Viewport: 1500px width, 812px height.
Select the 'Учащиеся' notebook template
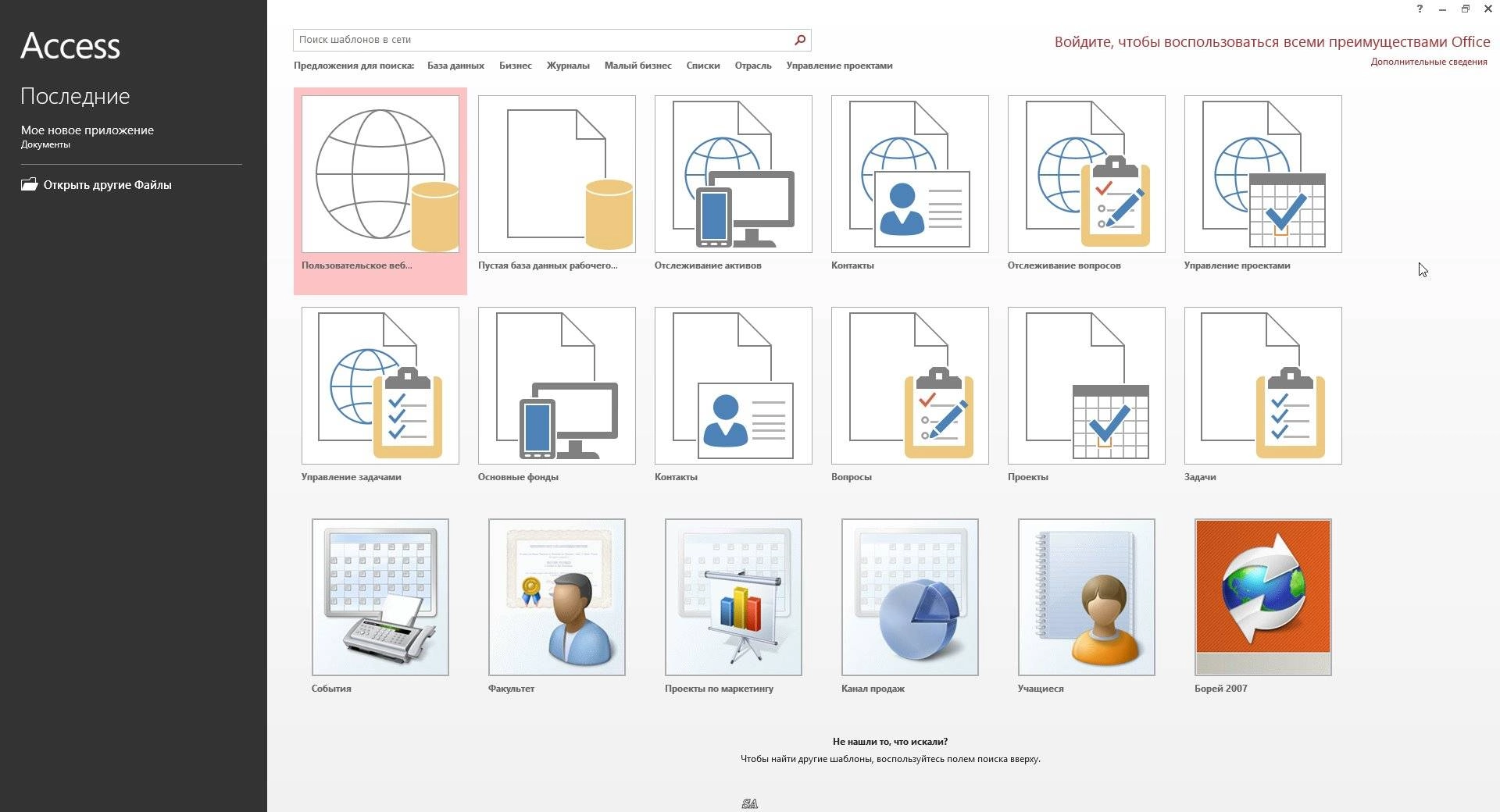point(1087,597)
